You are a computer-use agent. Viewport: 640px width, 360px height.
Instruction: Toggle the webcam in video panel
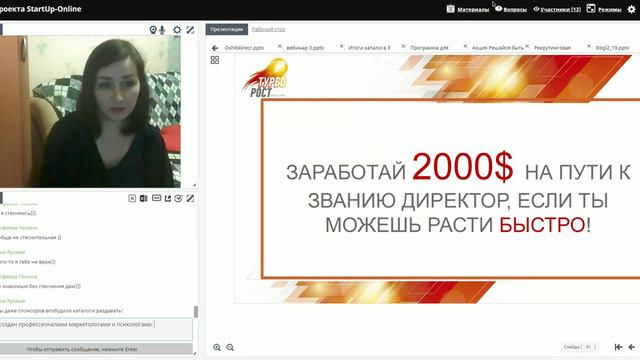pos(153,30)
